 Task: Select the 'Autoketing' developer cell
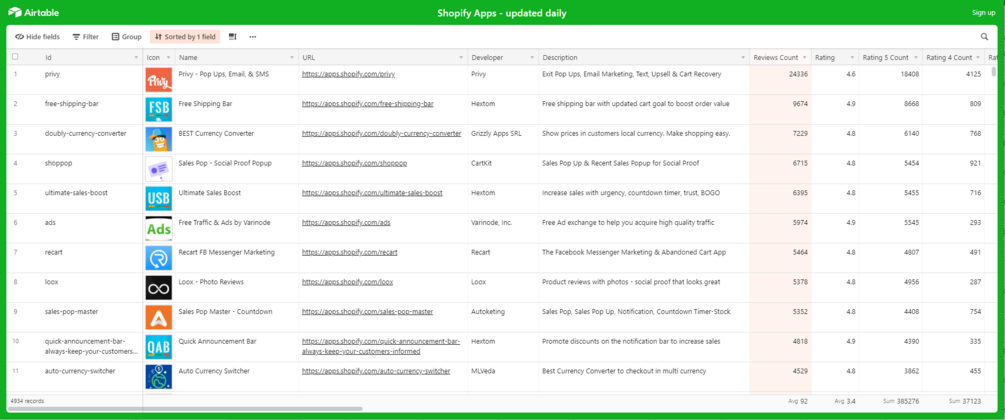pyautogui.click(x=503, y=317)
